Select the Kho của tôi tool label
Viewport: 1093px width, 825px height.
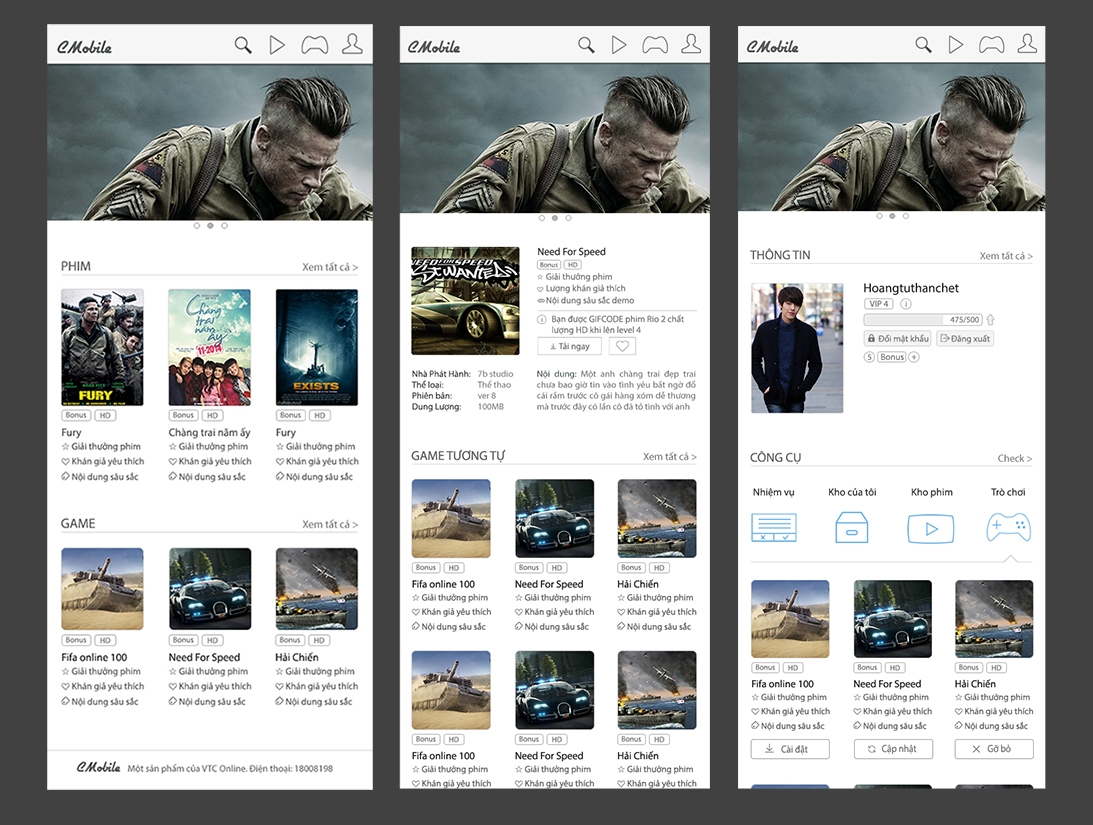coord(852,492)
